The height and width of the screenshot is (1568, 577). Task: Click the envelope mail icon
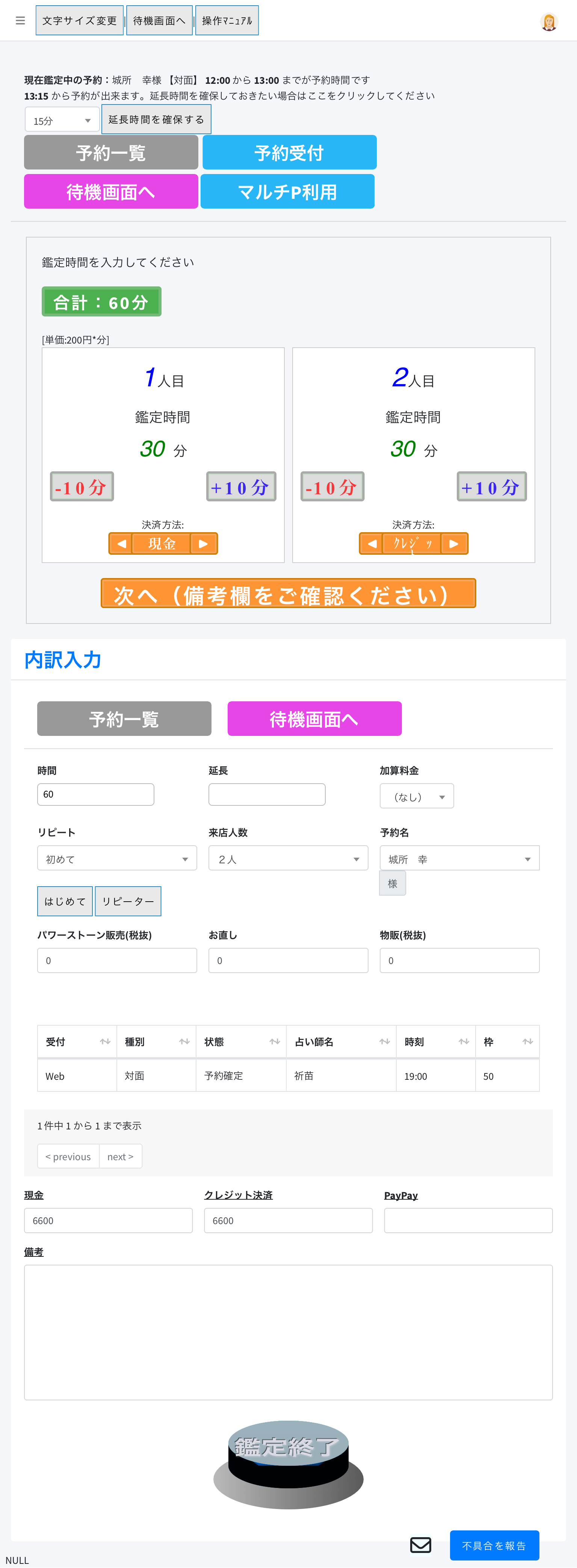pos(420,1544)
